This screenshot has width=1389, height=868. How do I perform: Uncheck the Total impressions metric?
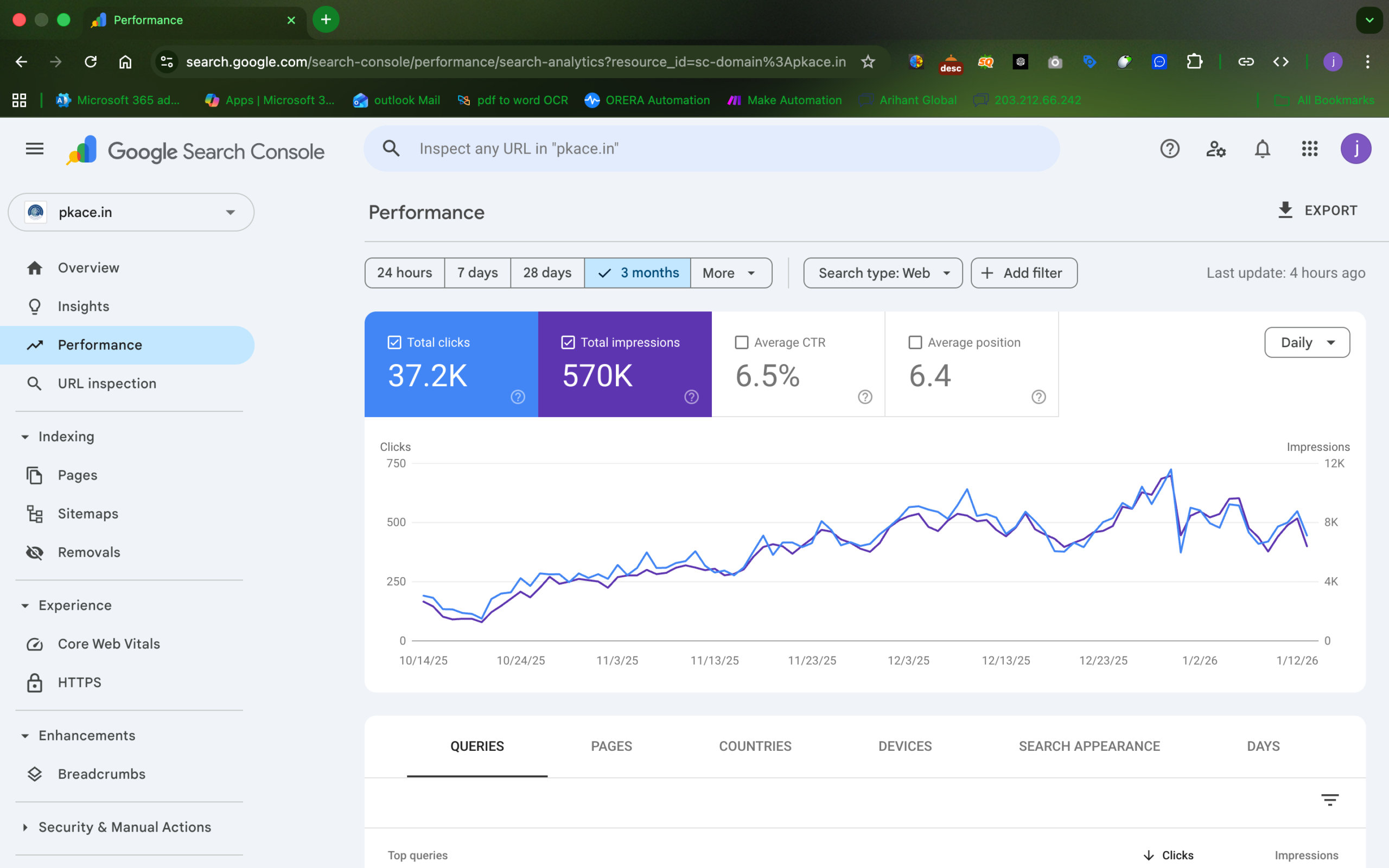tap(568, 342)
